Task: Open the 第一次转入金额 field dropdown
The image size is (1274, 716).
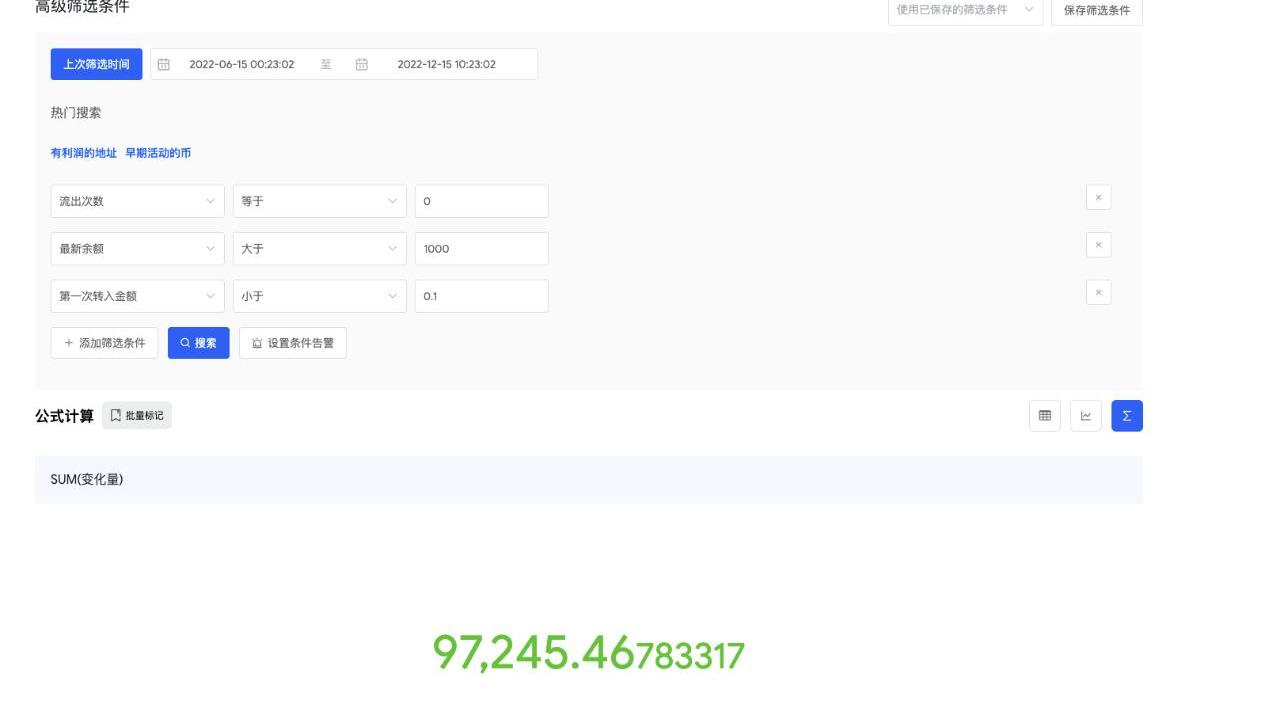Action: point(137,296)
